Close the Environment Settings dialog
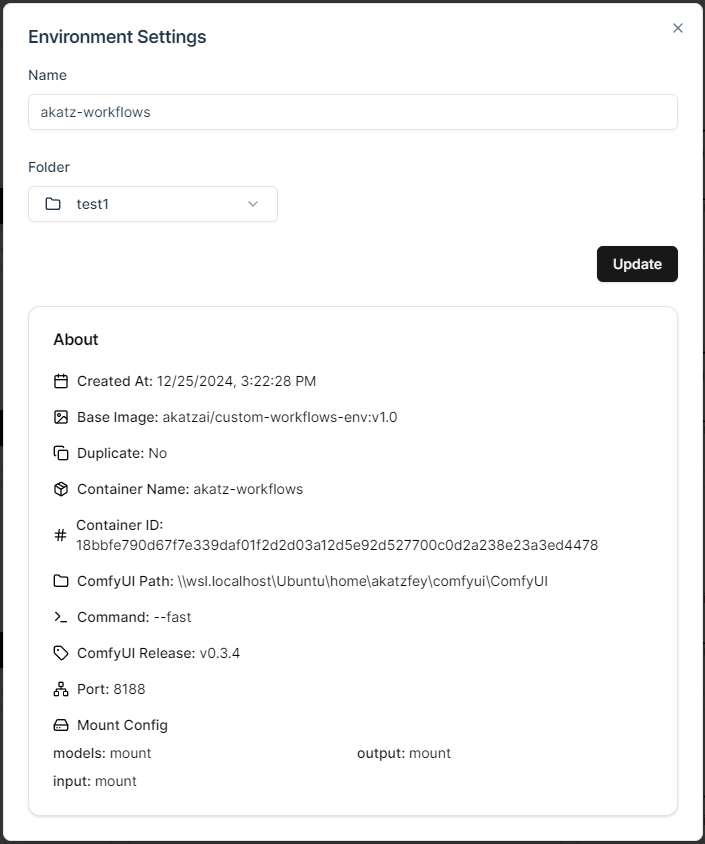 [x=678, y=28]
